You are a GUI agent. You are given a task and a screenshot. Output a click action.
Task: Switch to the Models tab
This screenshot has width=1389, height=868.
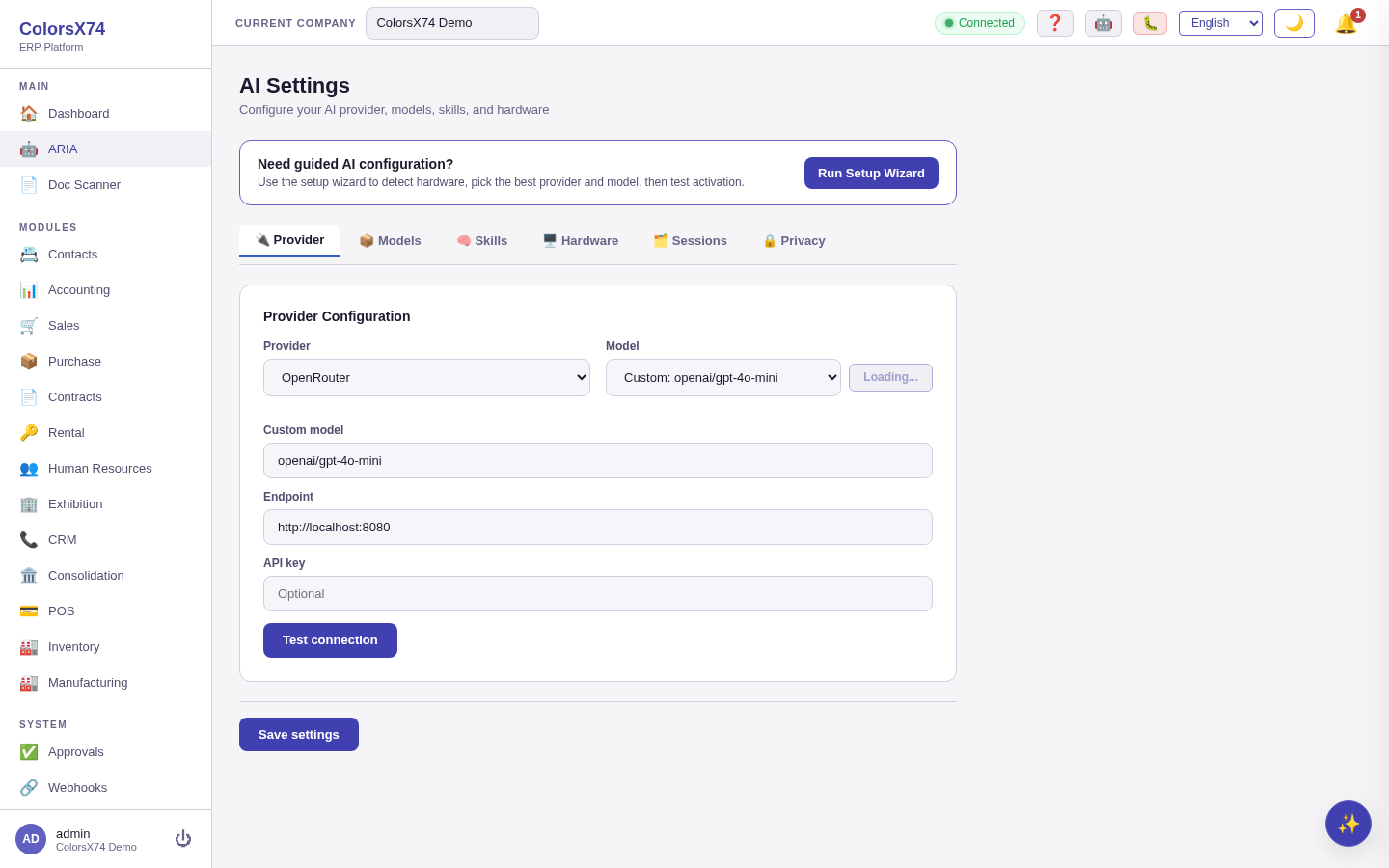(390, 241)
